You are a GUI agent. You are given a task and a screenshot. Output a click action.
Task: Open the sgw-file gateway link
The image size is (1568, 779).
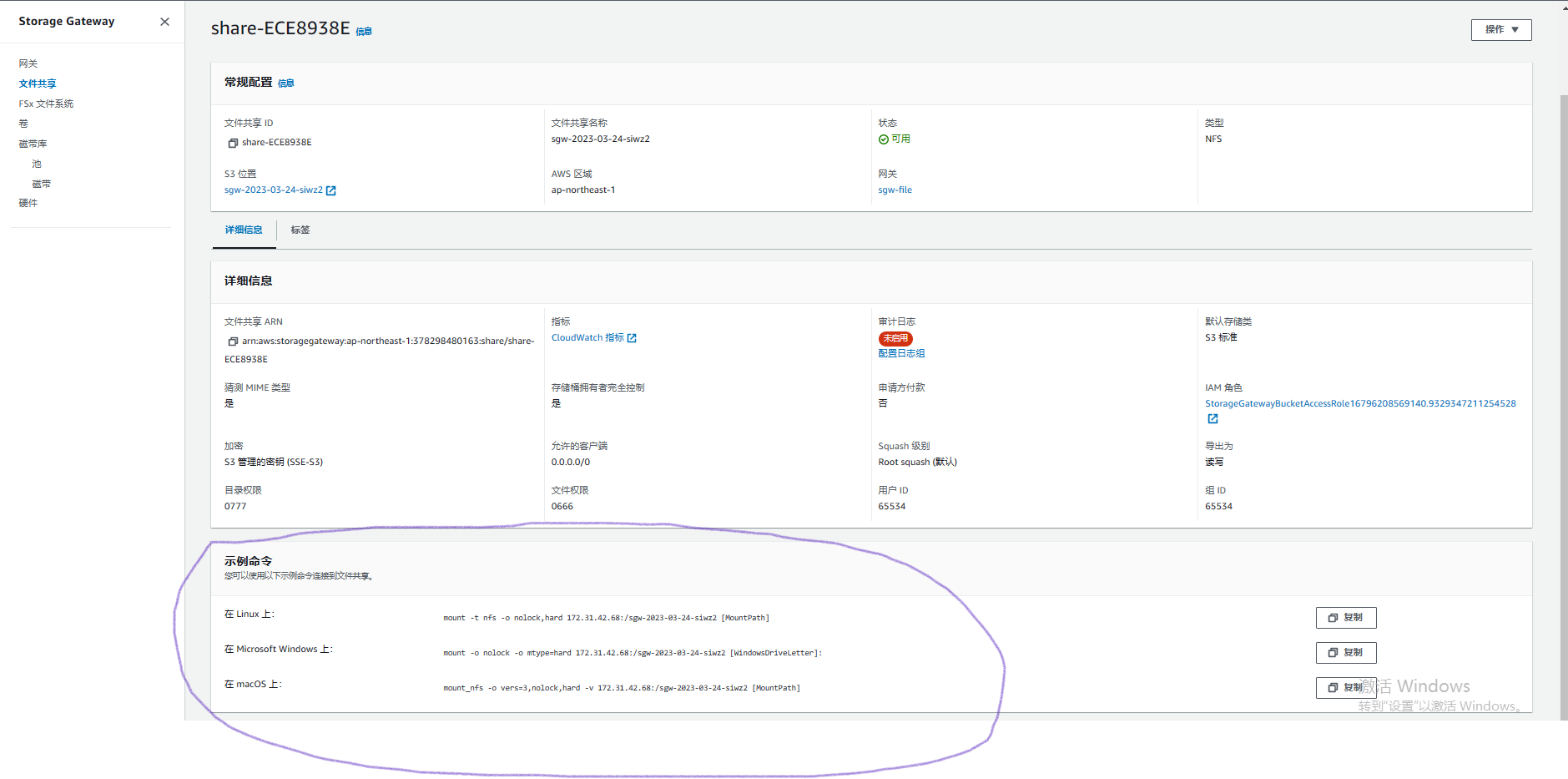(x=895, y=190)
